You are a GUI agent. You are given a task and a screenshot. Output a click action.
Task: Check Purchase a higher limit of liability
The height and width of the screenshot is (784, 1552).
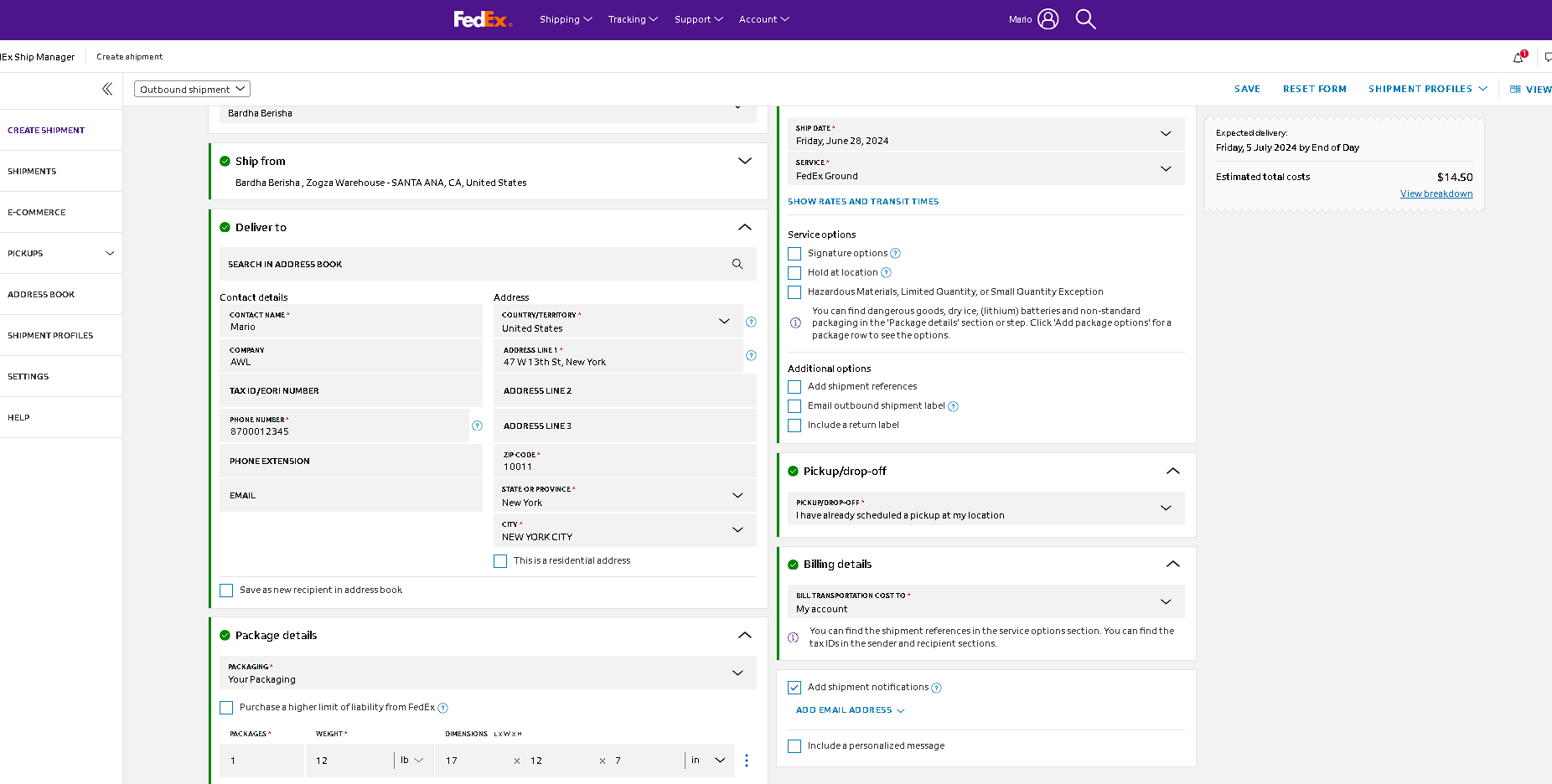click(226, 708)
